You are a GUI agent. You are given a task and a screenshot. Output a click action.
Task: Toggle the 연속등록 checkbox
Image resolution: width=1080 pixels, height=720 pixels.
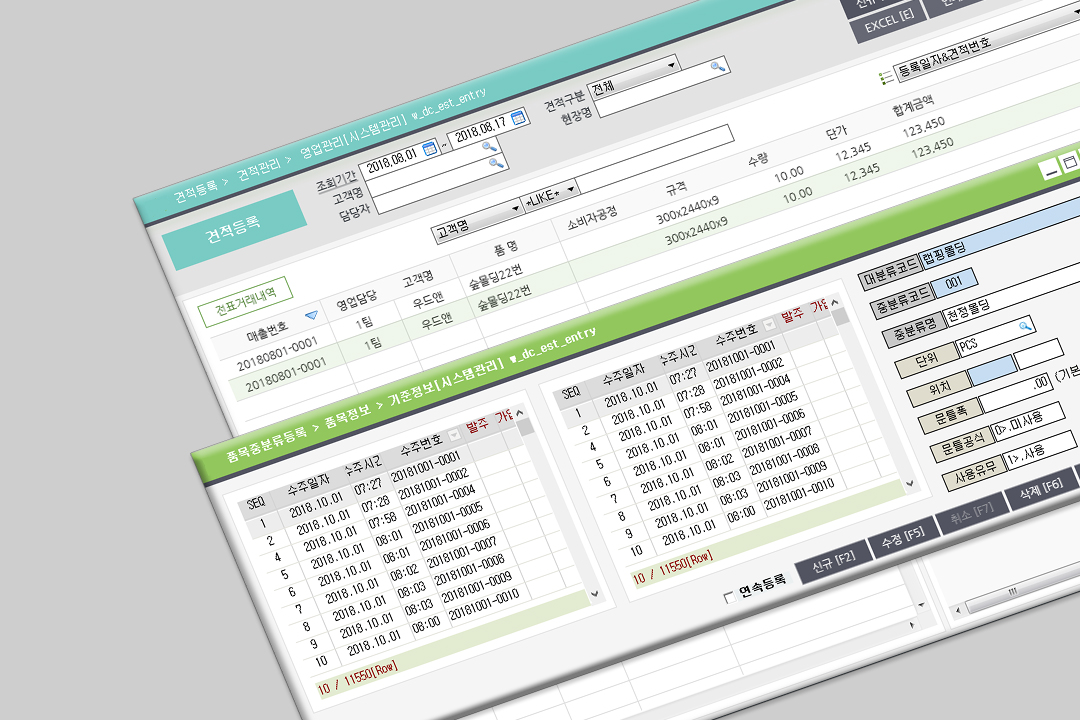729,597
